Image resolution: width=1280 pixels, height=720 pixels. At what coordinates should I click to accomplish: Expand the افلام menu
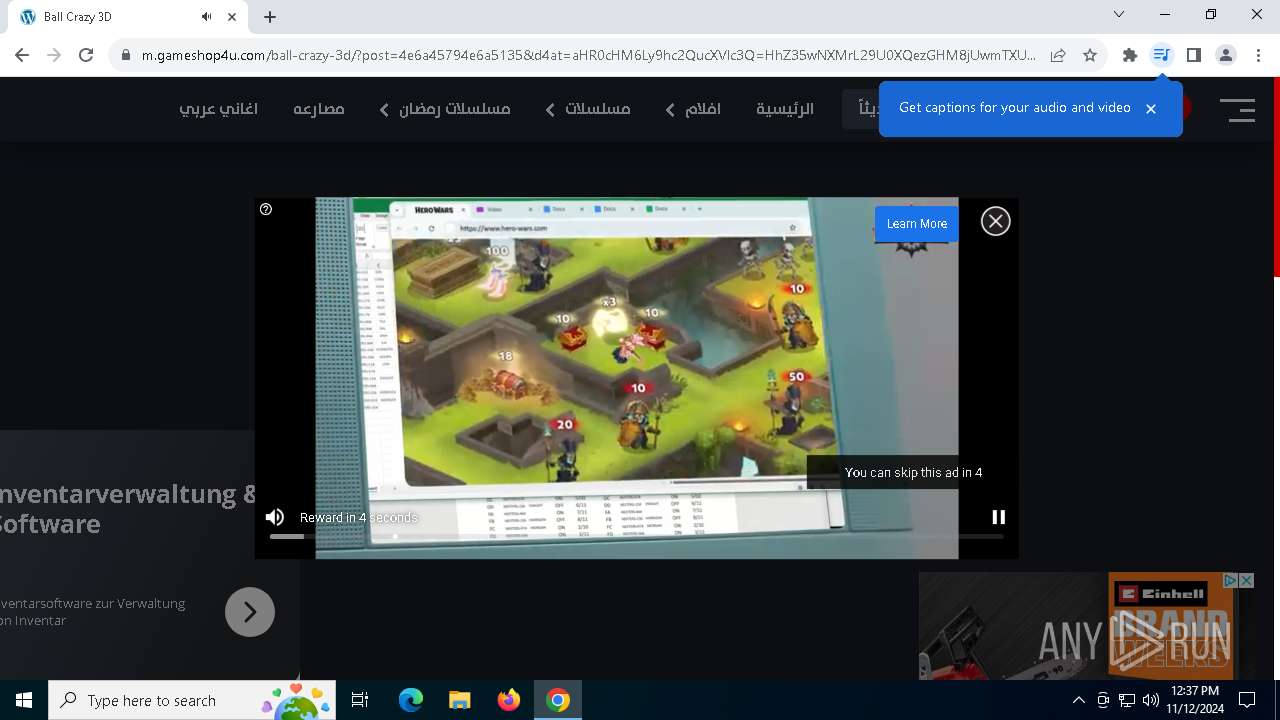[692, 109]
